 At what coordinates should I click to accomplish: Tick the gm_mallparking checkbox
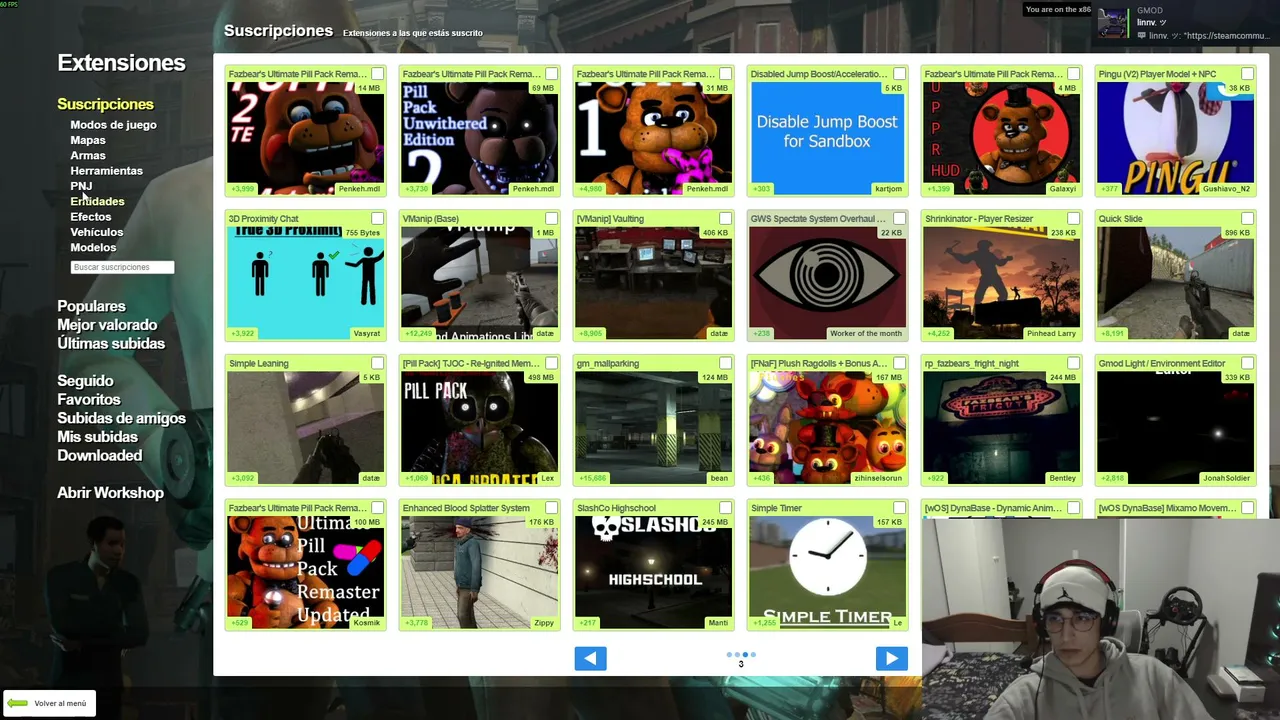726,364
